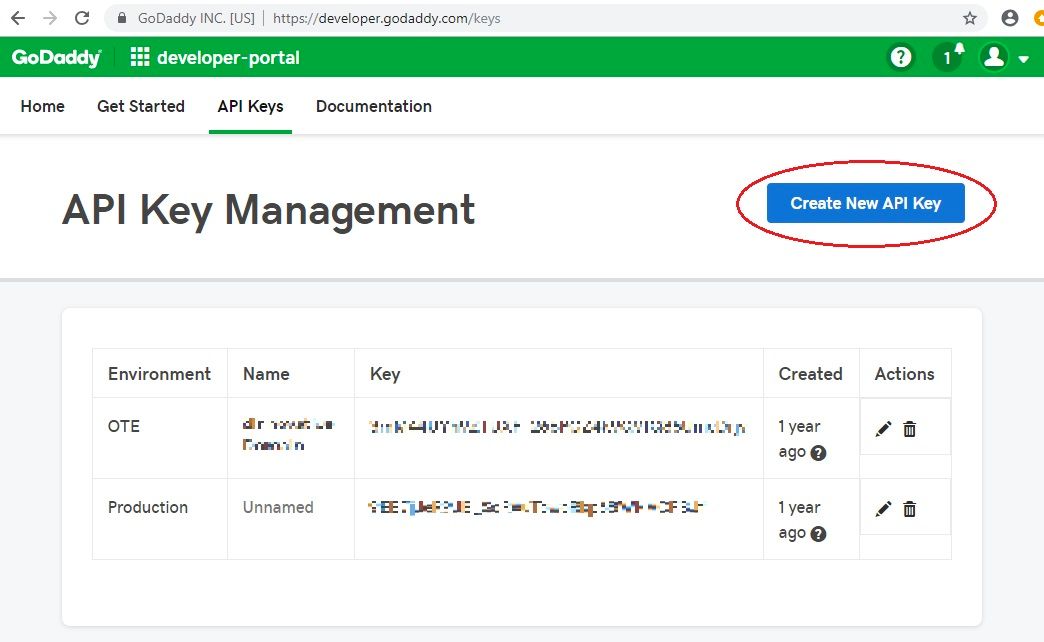Switch to the Get Started tab
Screen dimensions: 1044x642
(140, 106)
